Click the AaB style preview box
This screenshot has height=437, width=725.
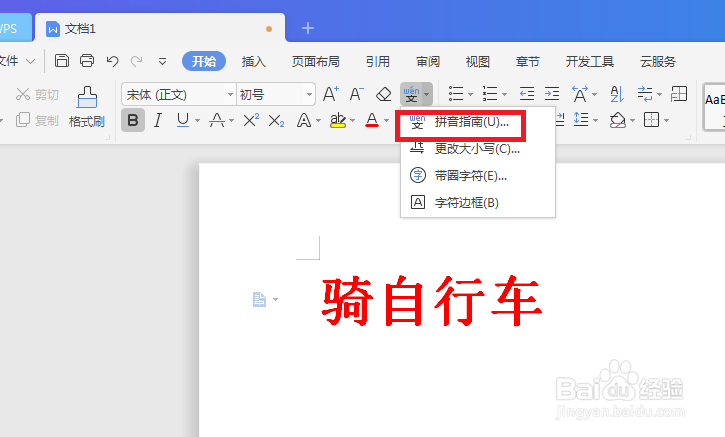coord(713,107)
